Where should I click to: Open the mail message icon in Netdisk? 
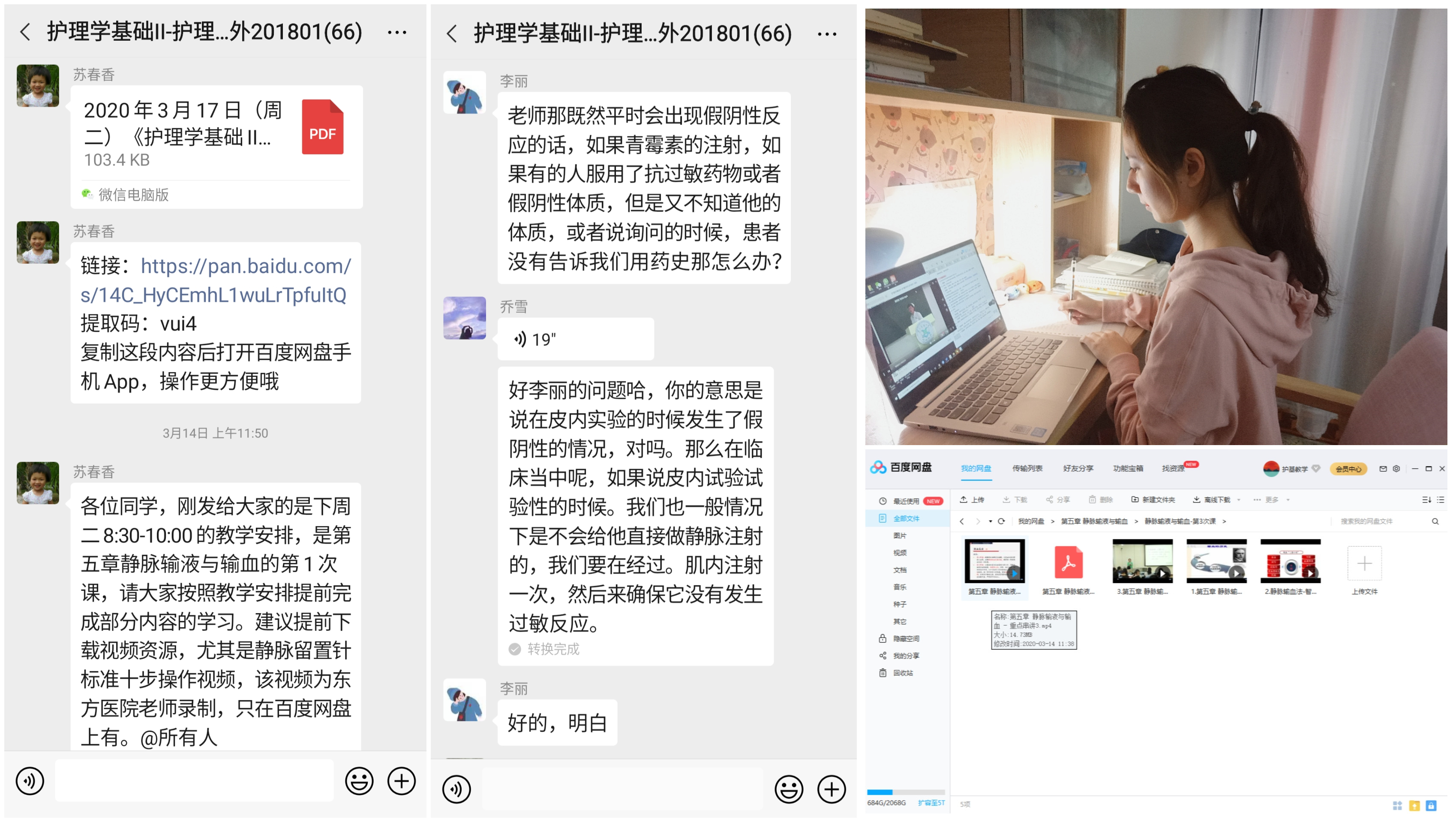click(1383, 469)
